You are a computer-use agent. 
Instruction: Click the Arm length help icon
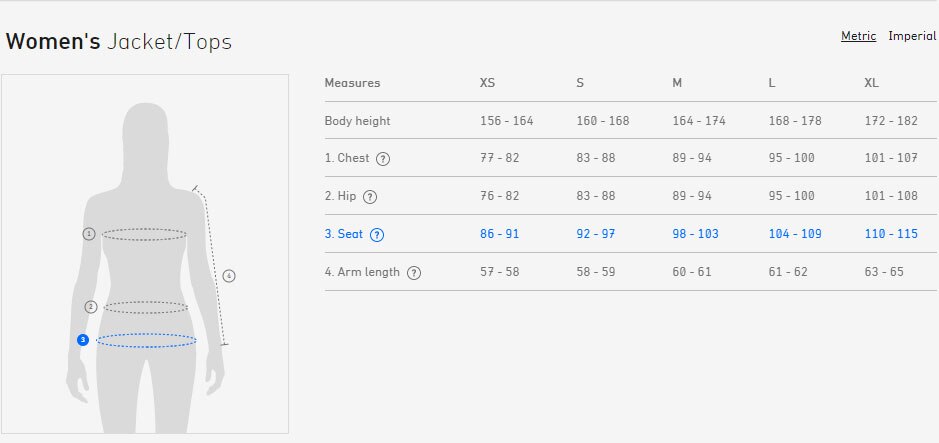[414, 273]
